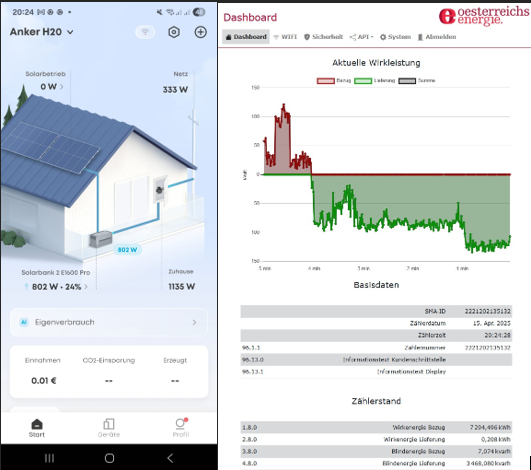Click the Zählerstand section heading
Image resolution: width=531 pixels, height=470 pixels.
(376, 401)
